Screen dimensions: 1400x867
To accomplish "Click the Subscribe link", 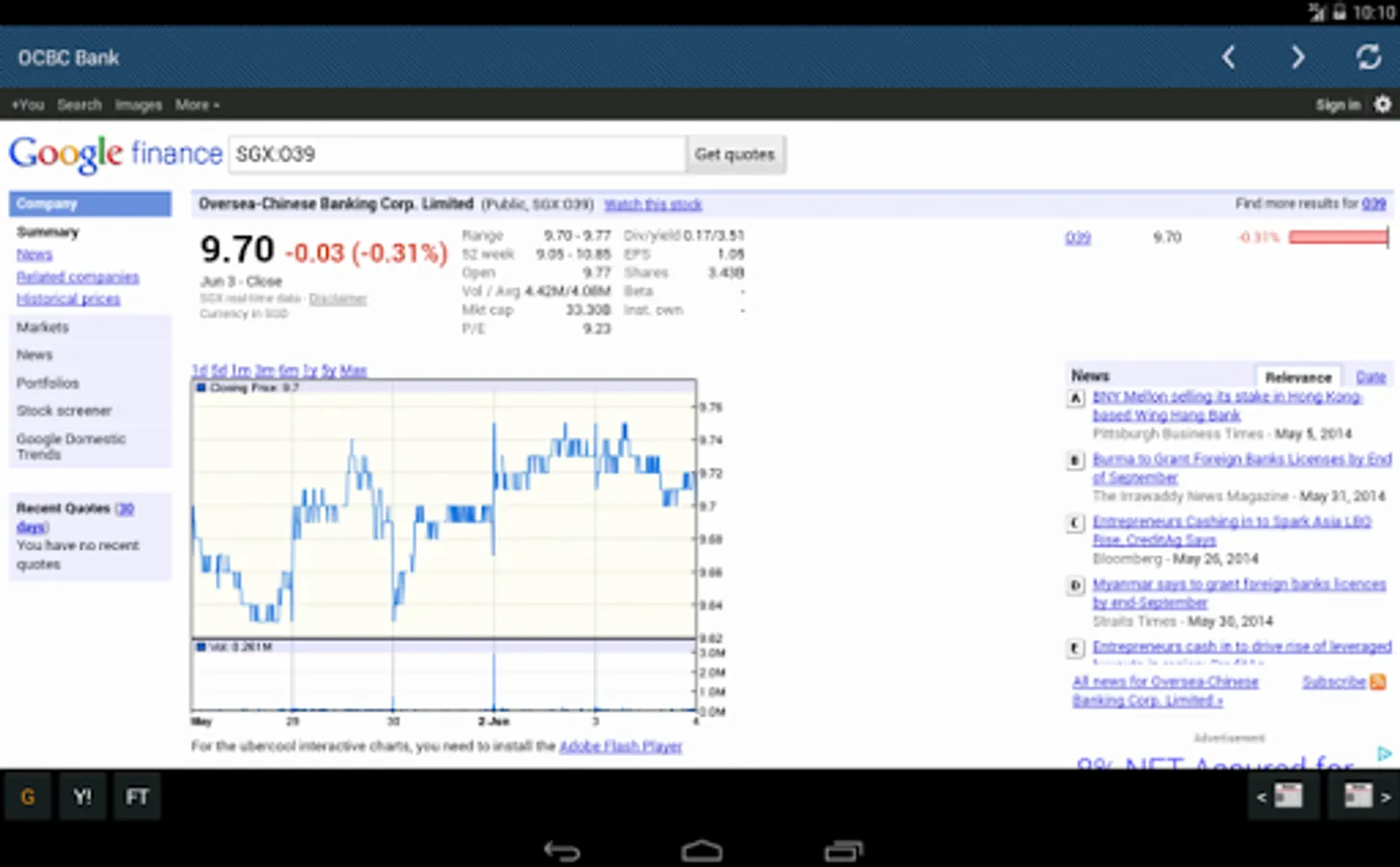I will (1334, 682).
